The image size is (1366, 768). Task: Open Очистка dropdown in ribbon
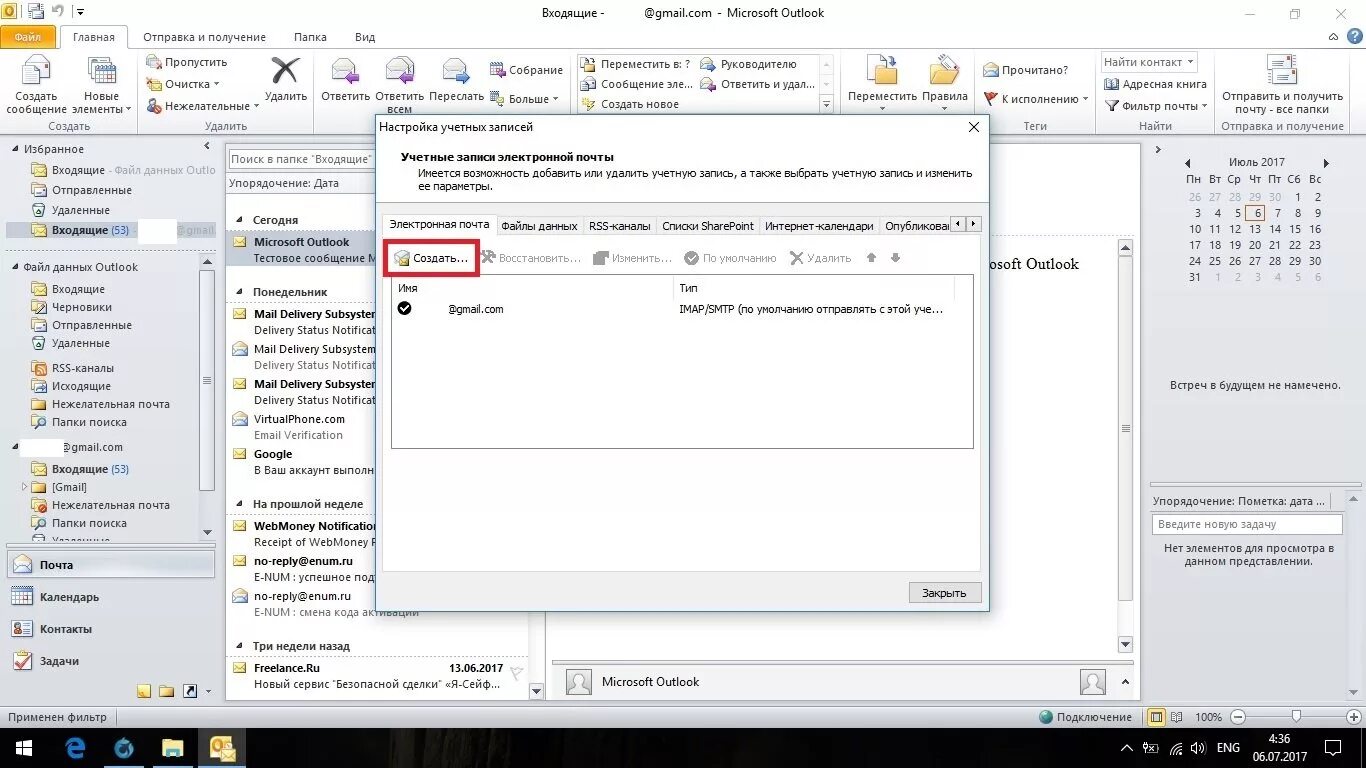coord(185,84)
